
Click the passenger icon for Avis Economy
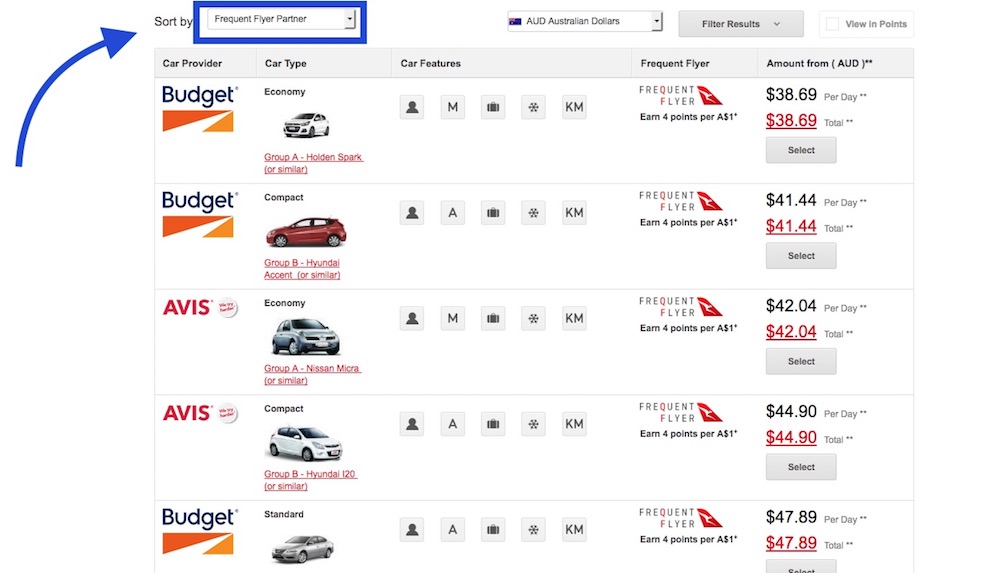412,318
